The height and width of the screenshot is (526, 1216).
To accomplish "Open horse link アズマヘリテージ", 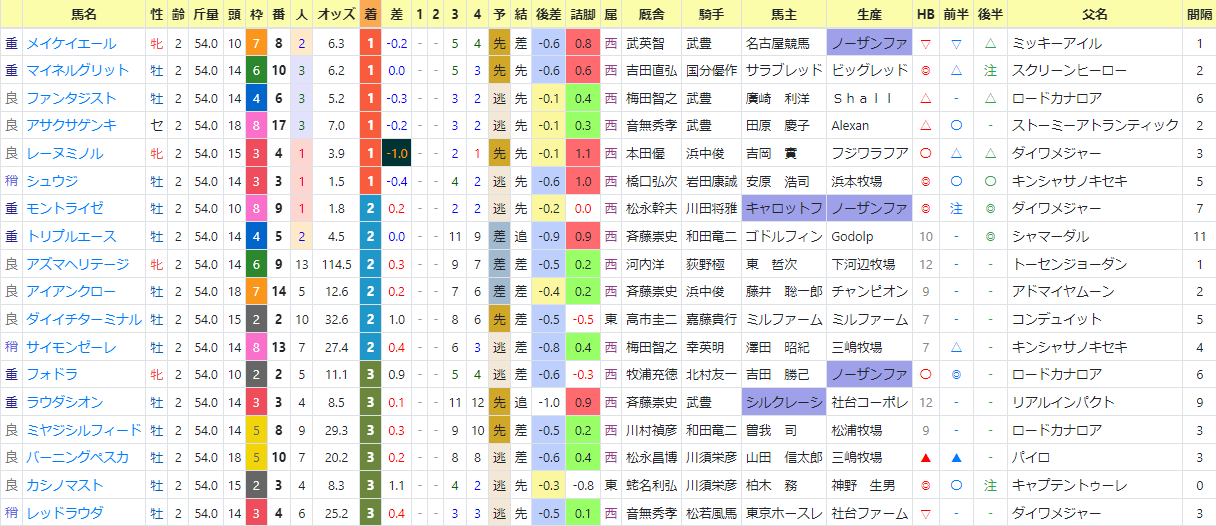I will (77, 263).
